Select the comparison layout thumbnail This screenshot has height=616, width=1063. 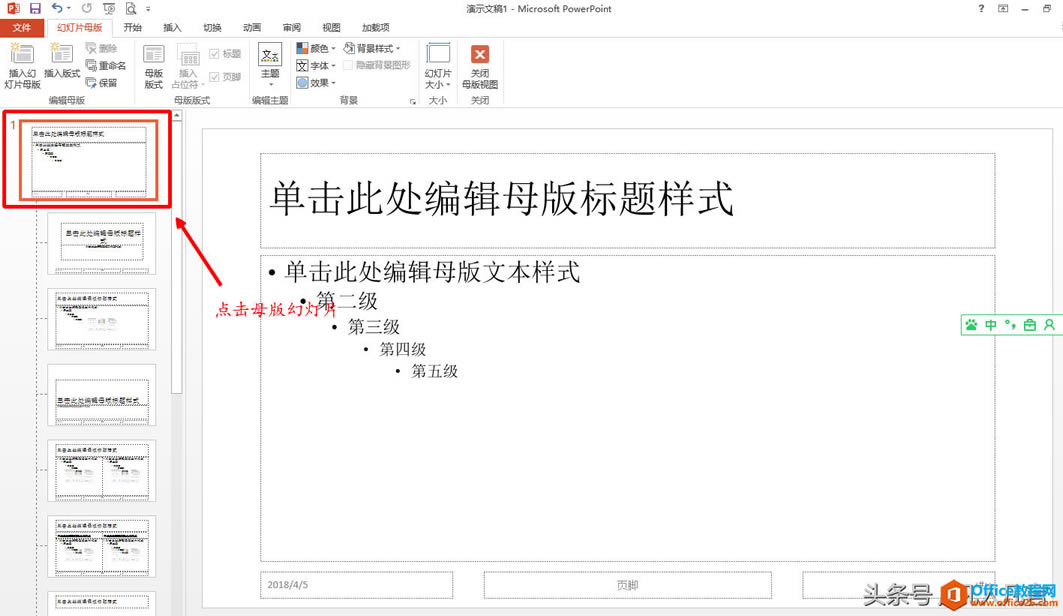coord(102,547)
